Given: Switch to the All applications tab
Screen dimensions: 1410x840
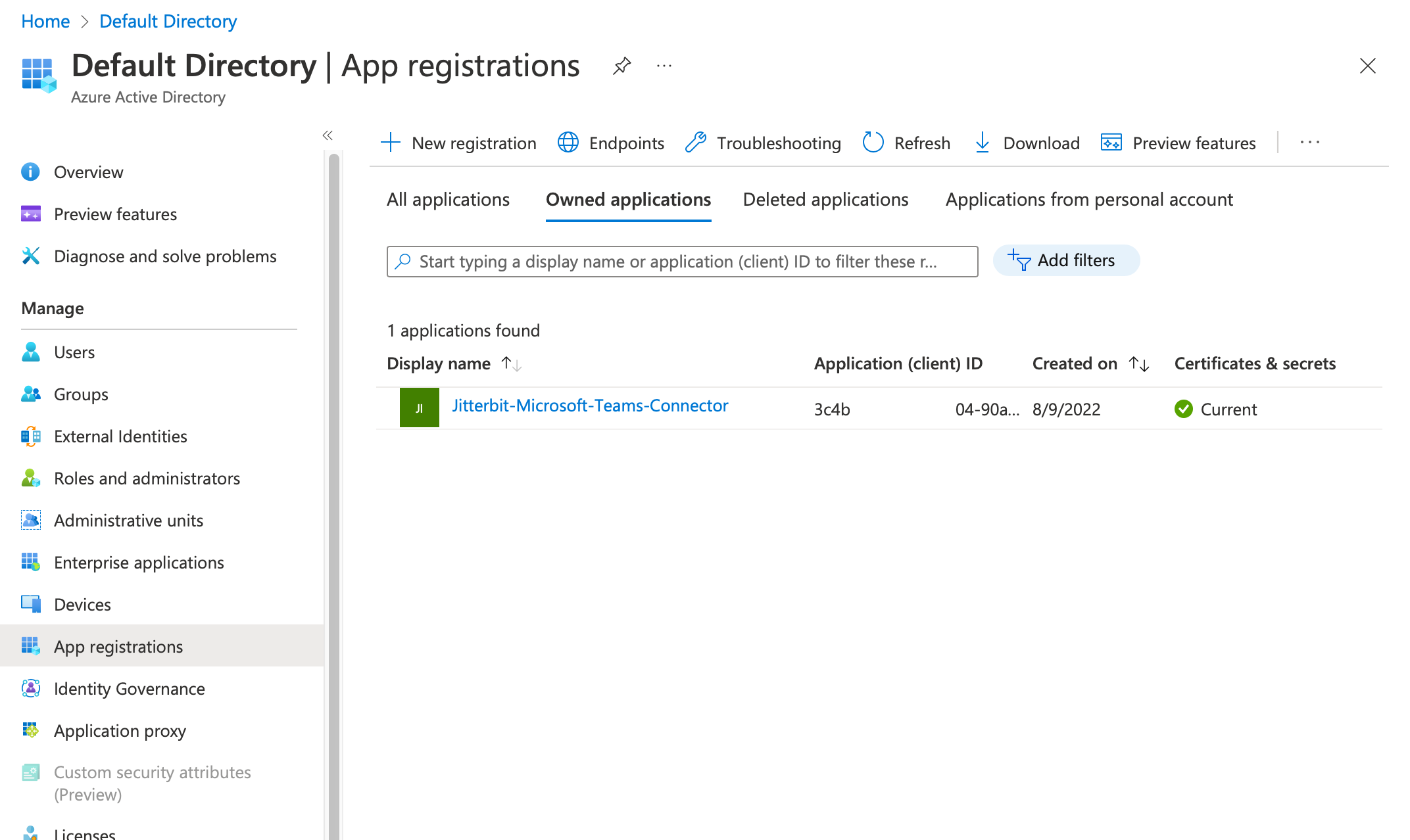Looking at the screenshot, I should click(448, 199).
